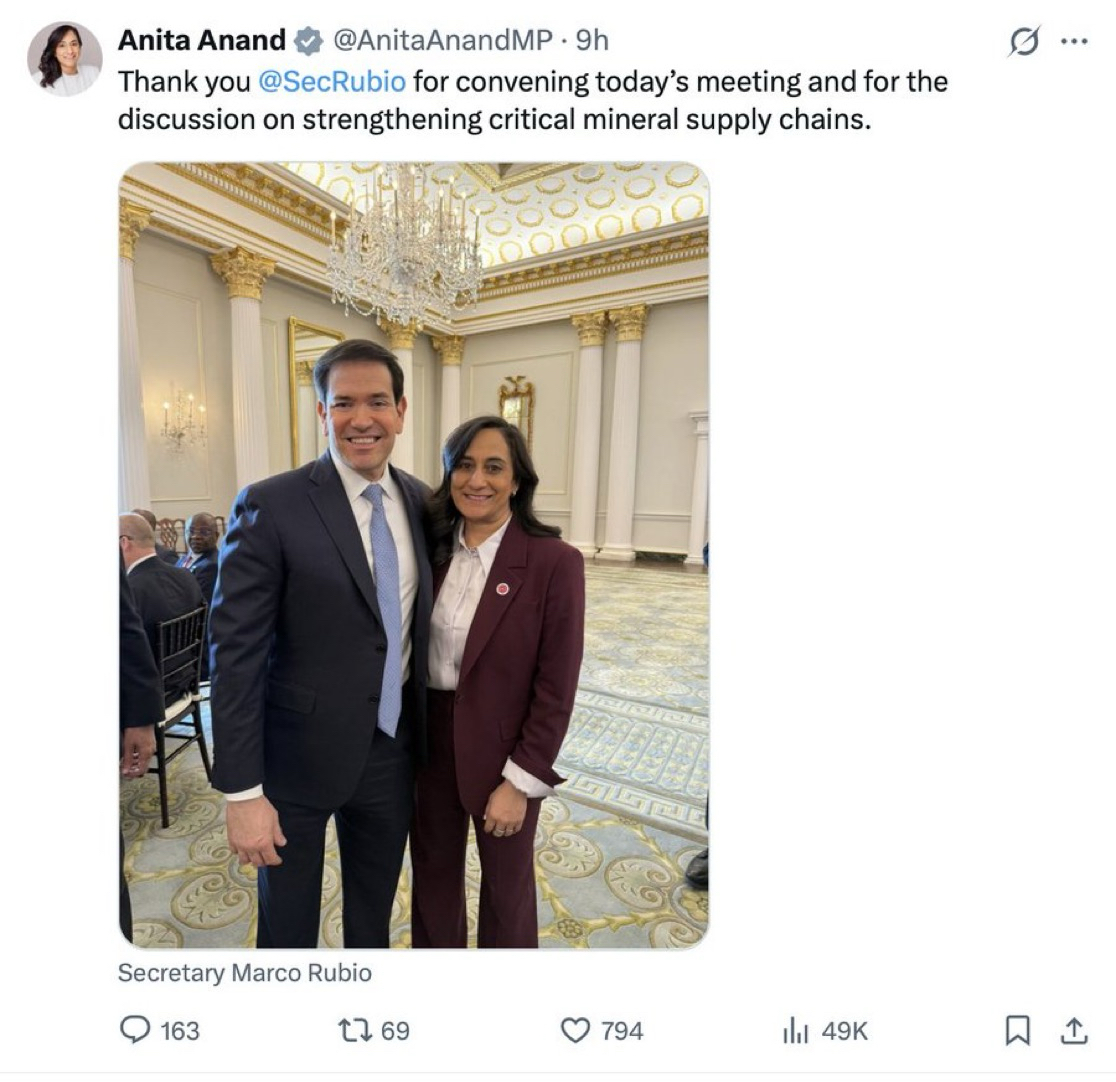Viewport: 1116px width, 1082px height.
Task: Open Anita Anand's profile avatar
Action: click(x=64, y=59)
